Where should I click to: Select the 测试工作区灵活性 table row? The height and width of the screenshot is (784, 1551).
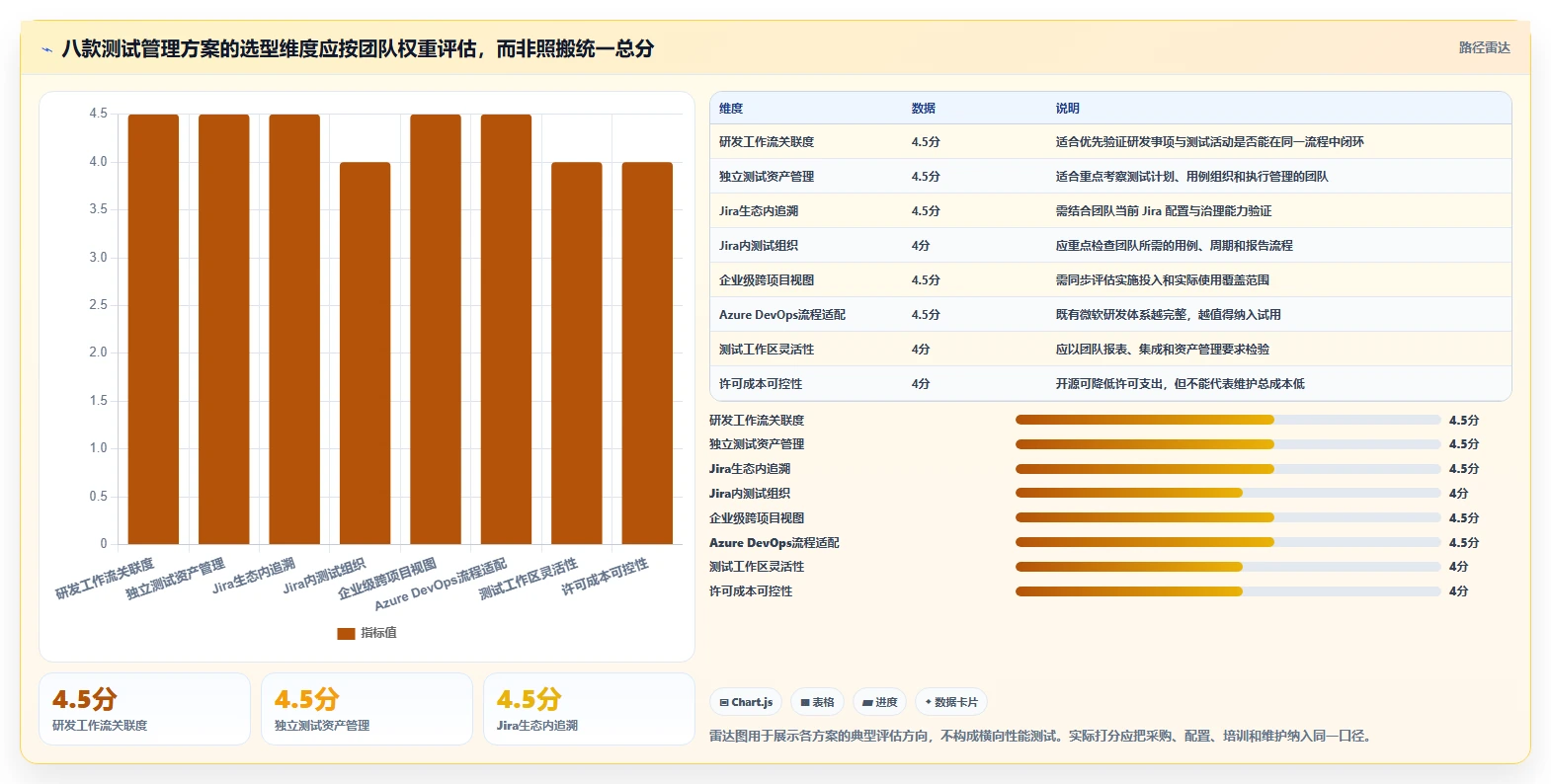point(1110,350)
